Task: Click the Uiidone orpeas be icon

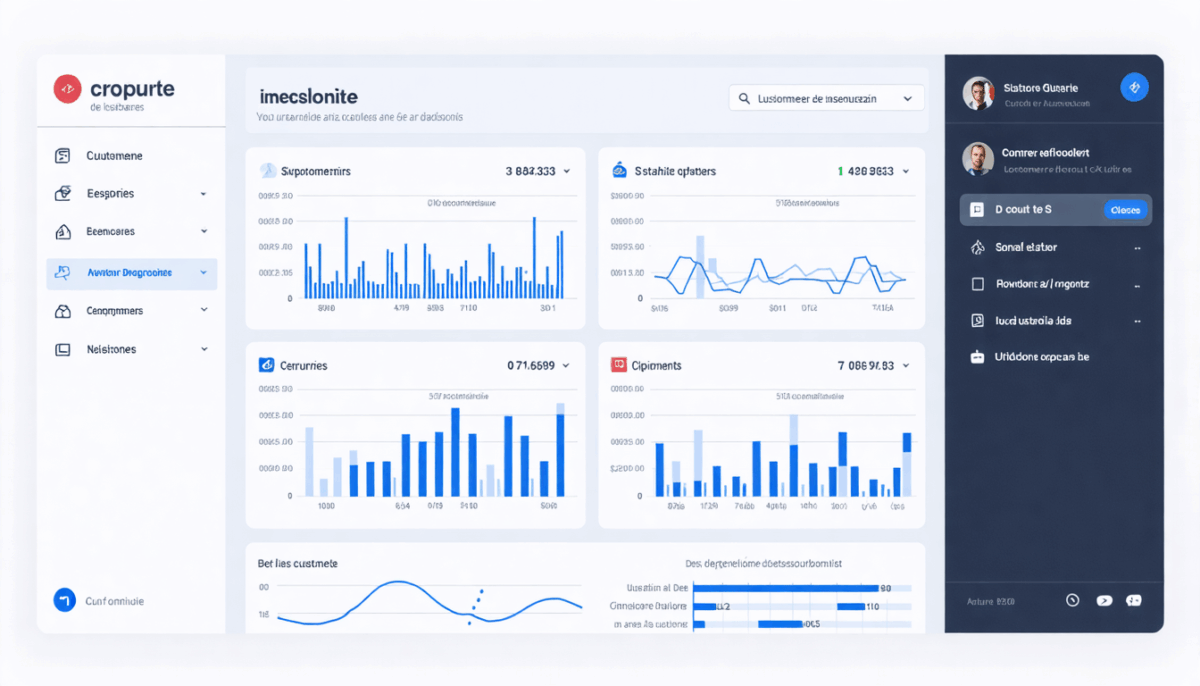Action: [978, 356]
